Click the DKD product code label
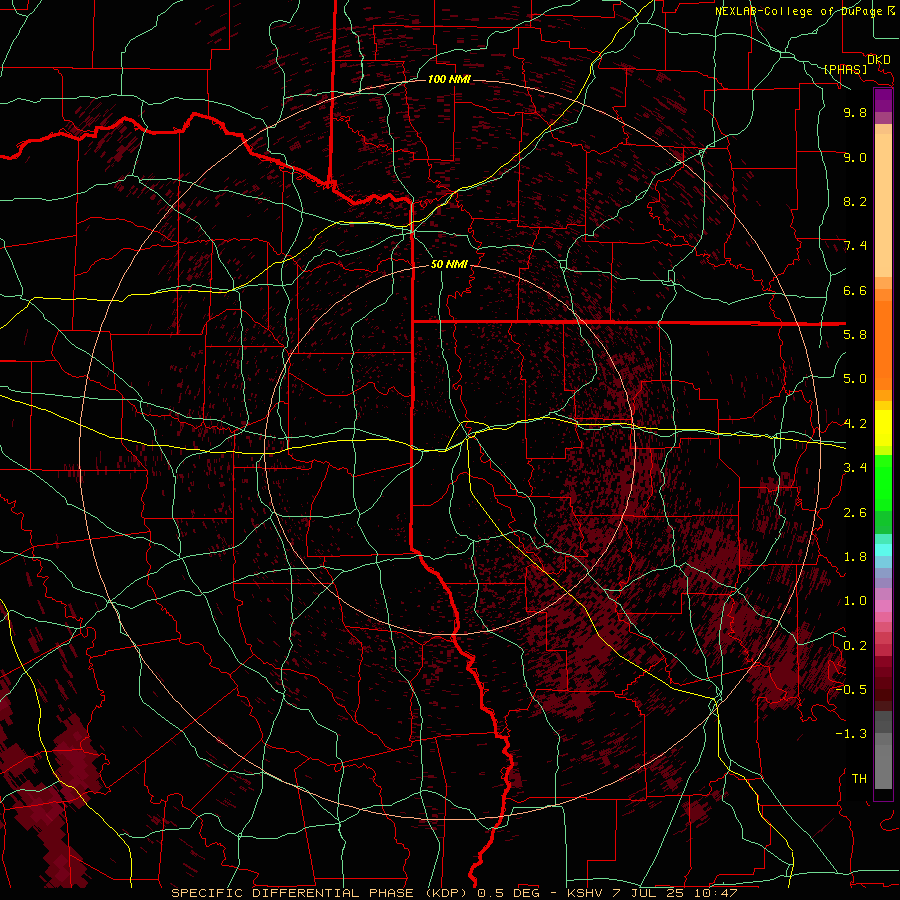Screen dimensions: 900x900 point(878,59)
